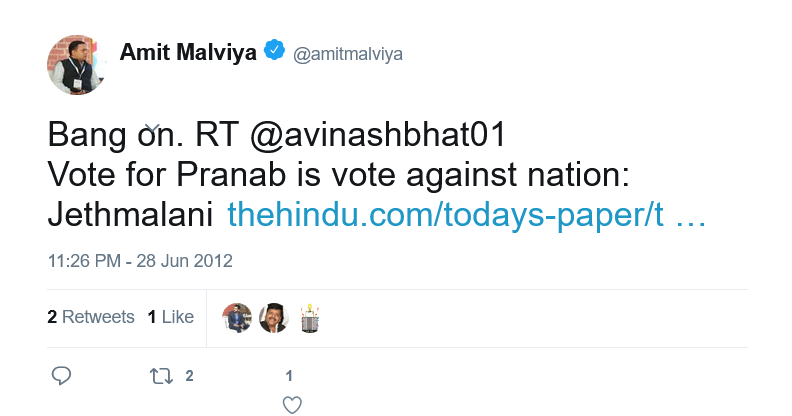Image resolution: width=792 pixels, height=416 pixels.
Task: Open the 11:26 PM - 28 Jun 2012 timestamp
Action: (x=140, y=261)
